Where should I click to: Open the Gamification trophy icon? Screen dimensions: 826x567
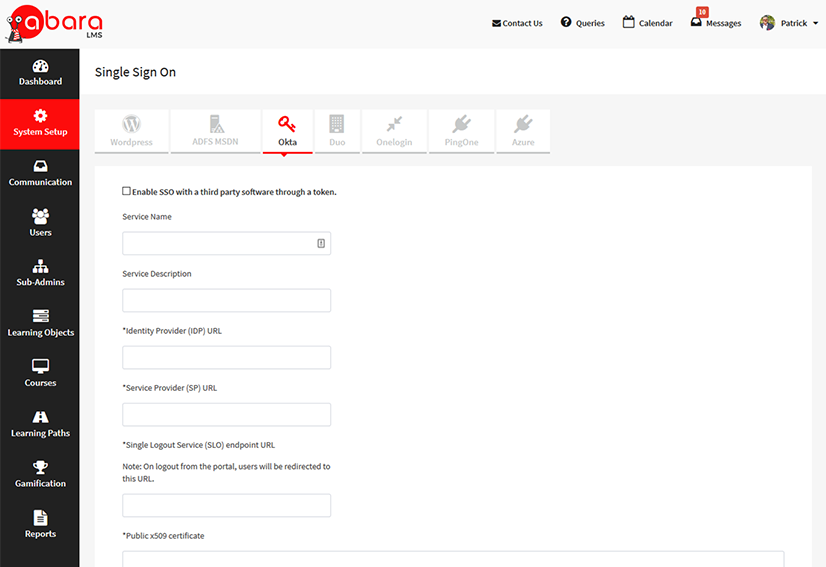pyautogui.click(x=41, y=467)
